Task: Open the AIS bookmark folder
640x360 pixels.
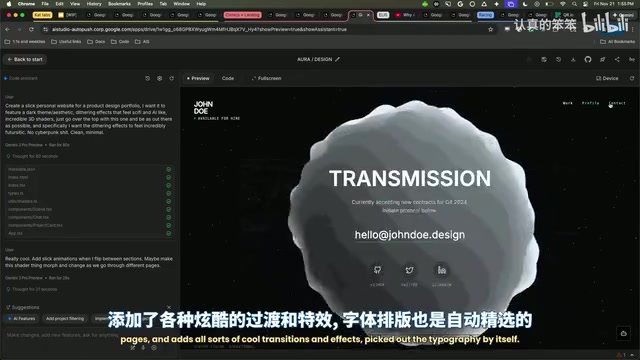Action: (142, 42)
